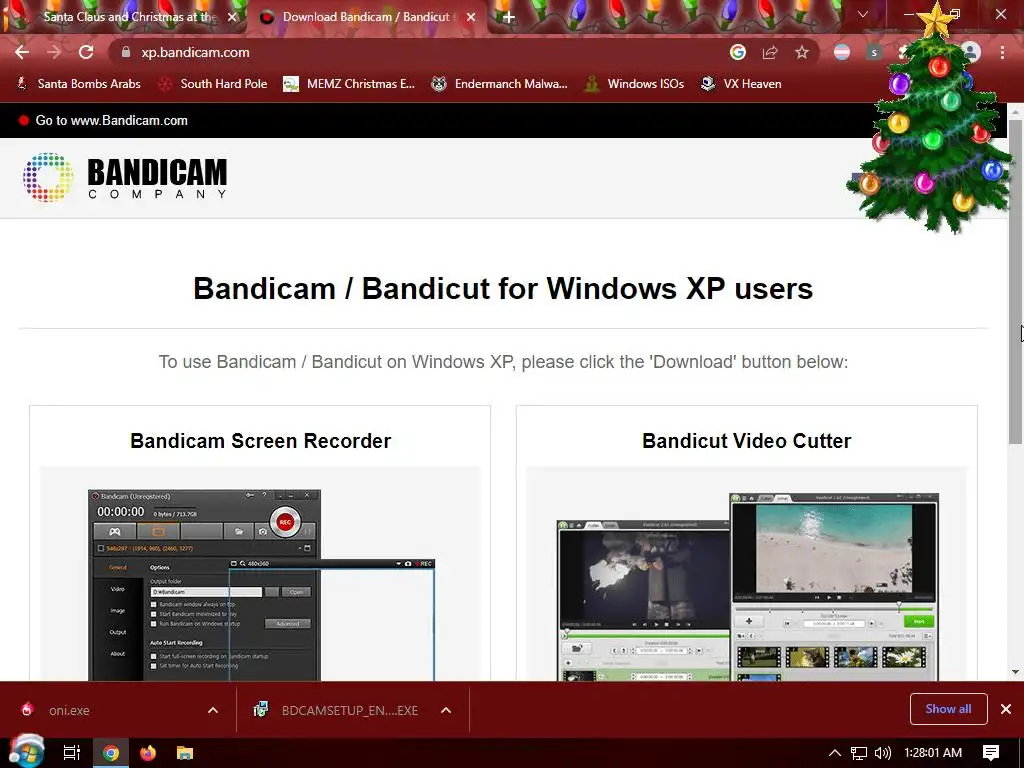
Task: Open Task View on the taskbar
Action: pyautogui.click(x=71, y=753)
